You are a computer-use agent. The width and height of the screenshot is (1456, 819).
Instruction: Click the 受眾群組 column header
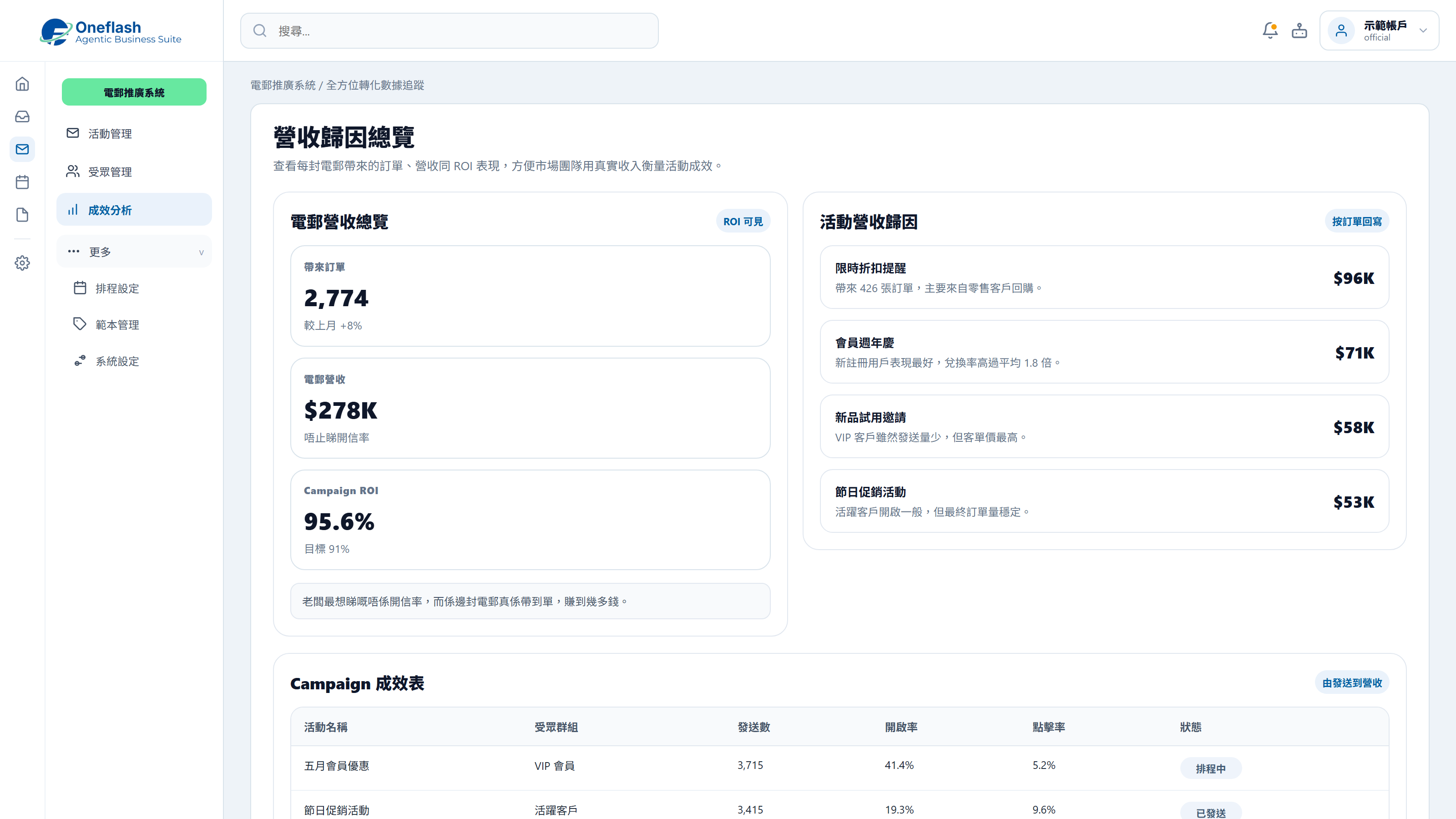556,727
